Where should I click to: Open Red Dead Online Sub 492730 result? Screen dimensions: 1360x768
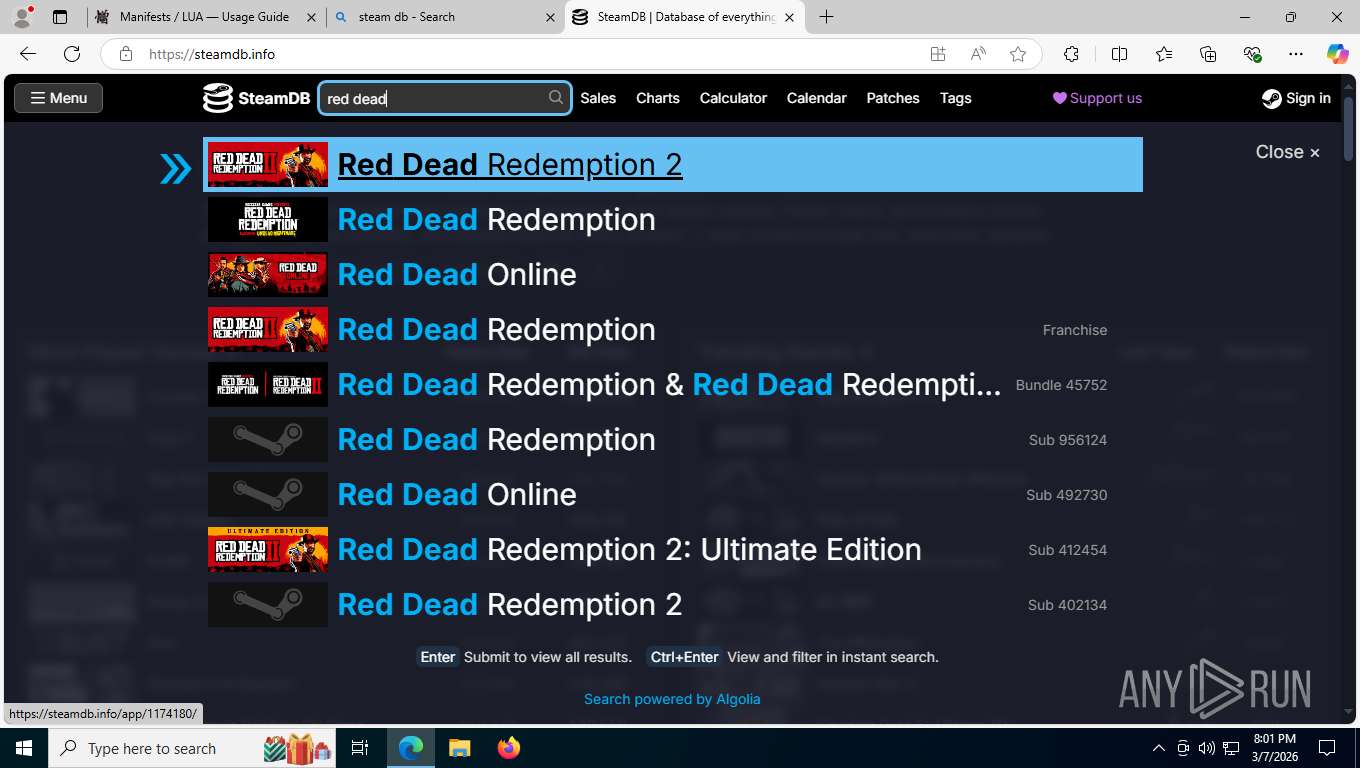tap(672, 495)
